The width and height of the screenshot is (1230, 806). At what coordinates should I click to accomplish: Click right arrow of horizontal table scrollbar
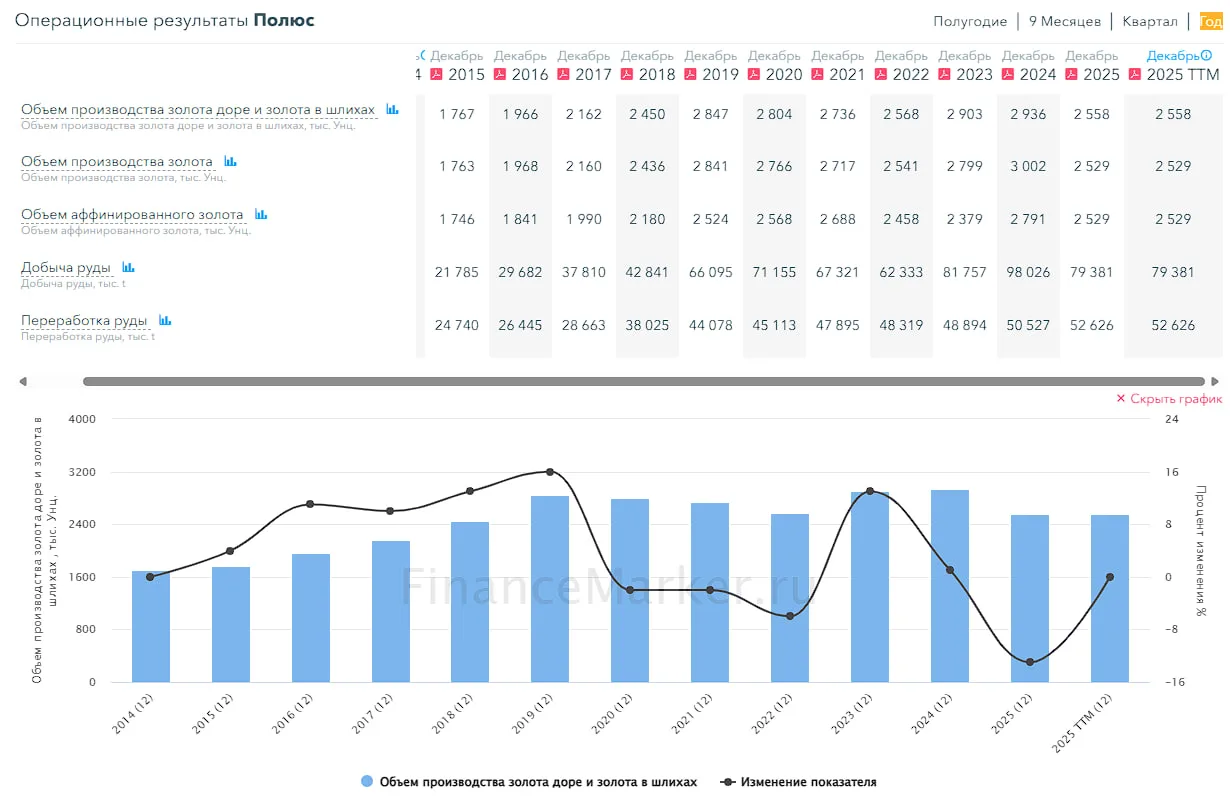point(1215,381)
